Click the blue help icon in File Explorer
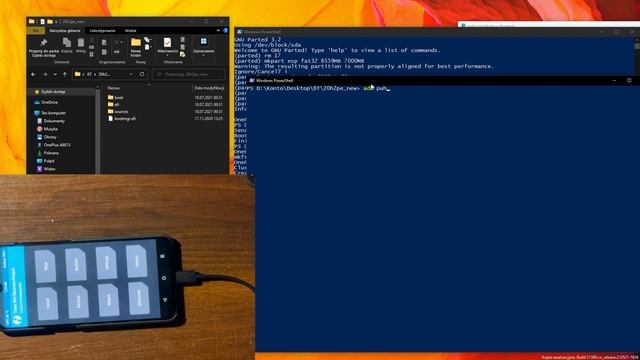This screenshot has height=360, width=640. point(225,31)
